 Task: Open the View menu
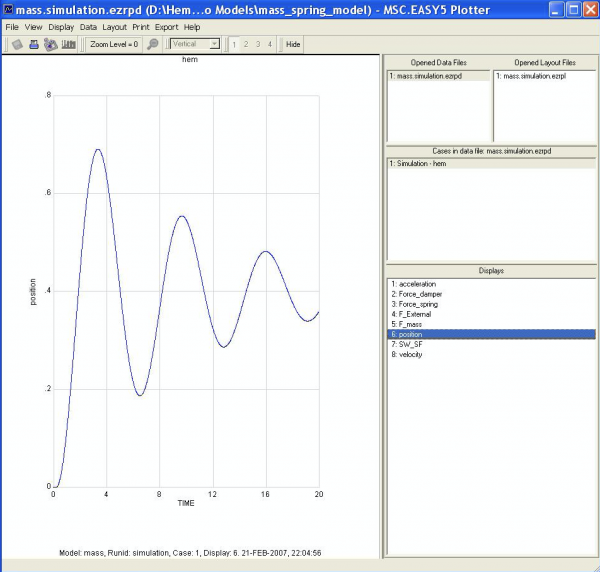pyautogui.click(x=33, y=27)
